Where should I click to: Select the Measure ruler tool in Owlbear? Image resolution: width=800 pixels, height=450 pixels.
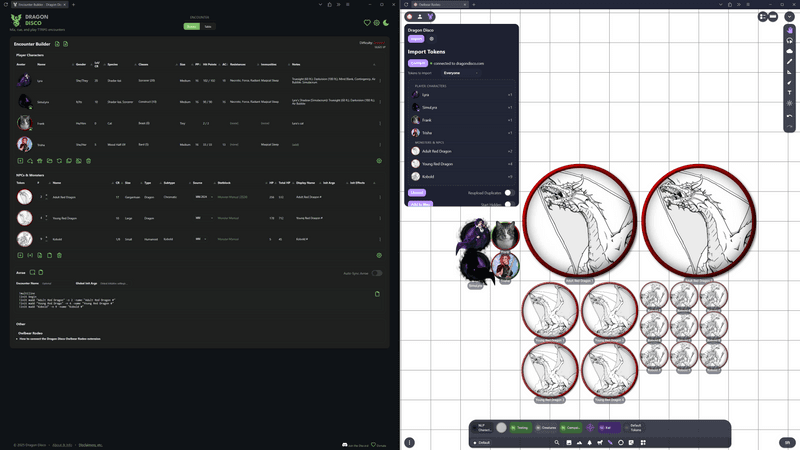pos(789,72)
